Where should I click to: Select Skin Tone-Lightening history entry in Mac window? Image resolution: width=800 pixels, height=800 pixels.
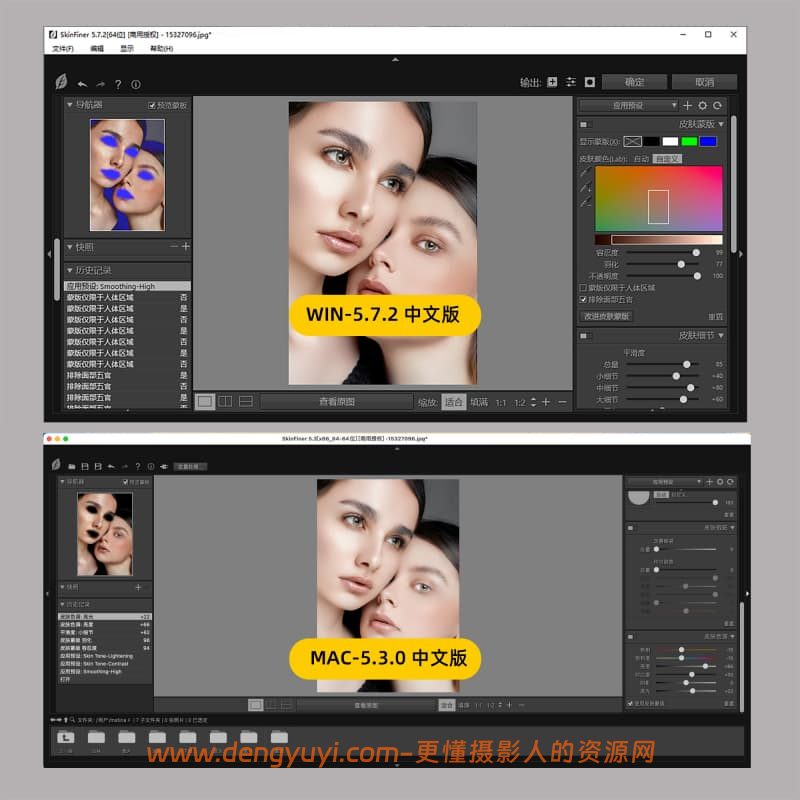105,656
